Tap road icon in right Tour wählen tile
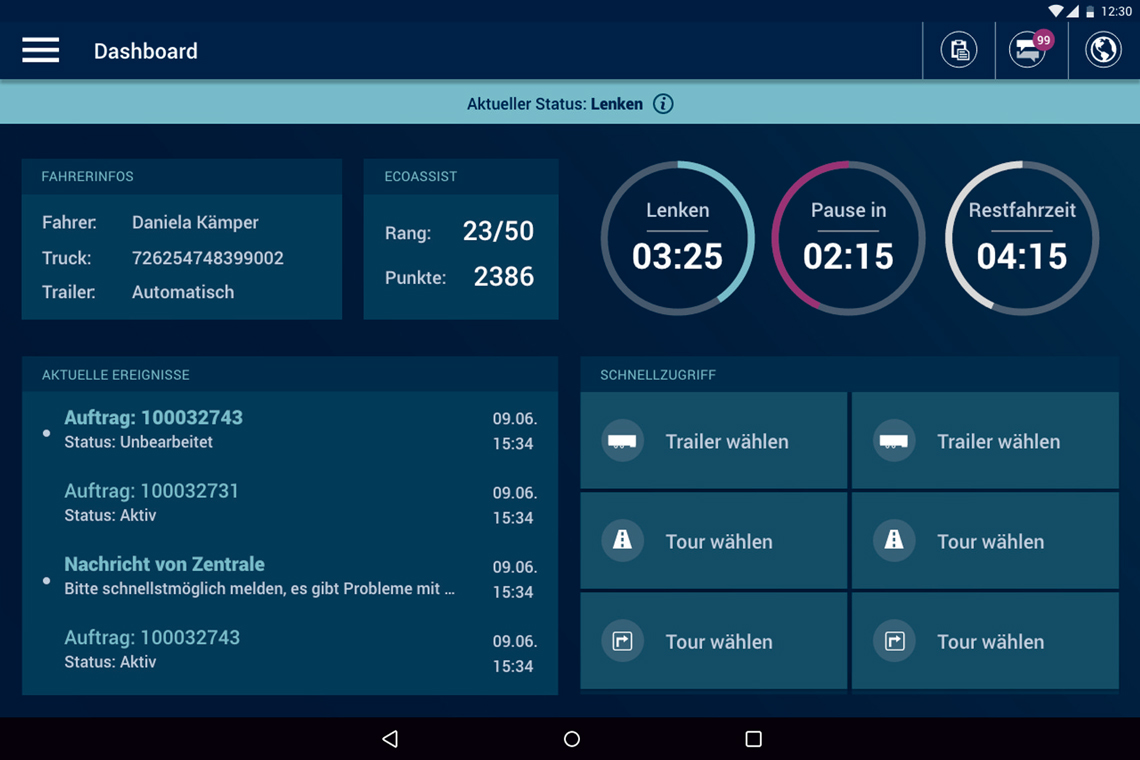 tap(894, 540)
